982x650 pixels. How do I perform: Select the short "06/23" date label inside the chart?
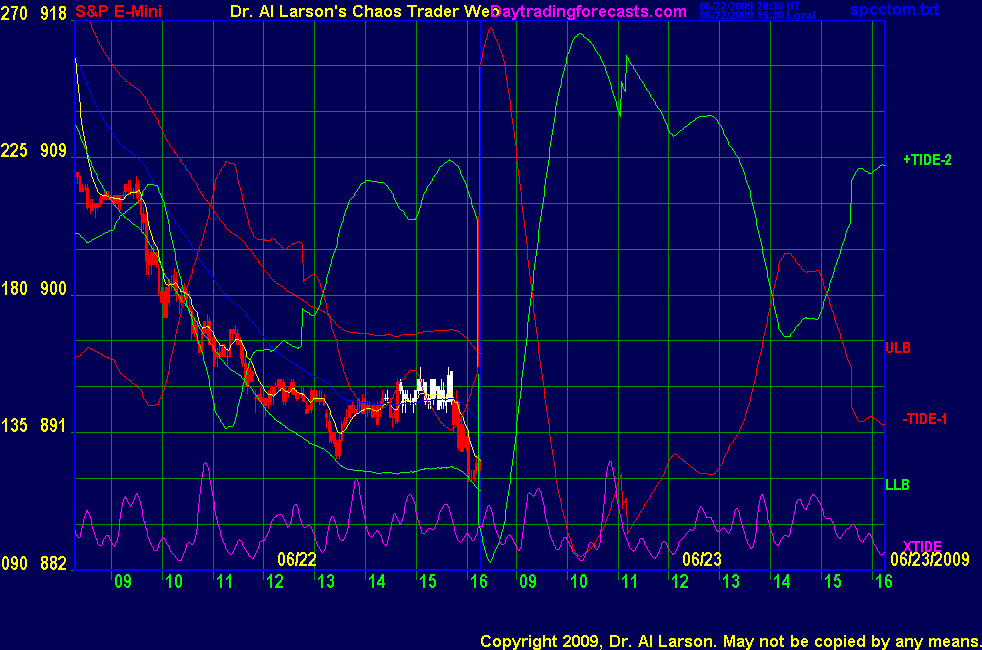[x=701, y=559]
